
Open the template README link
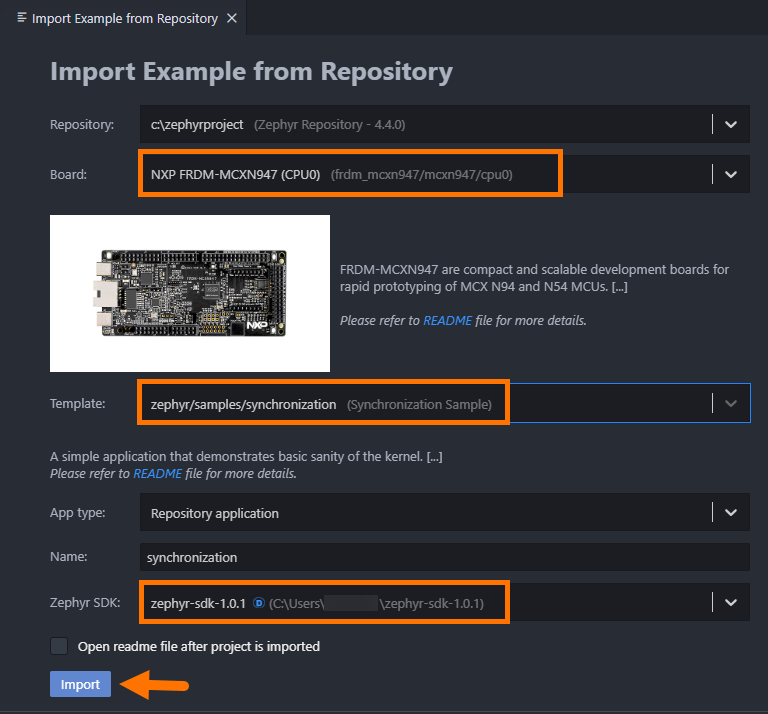(158, 474)
